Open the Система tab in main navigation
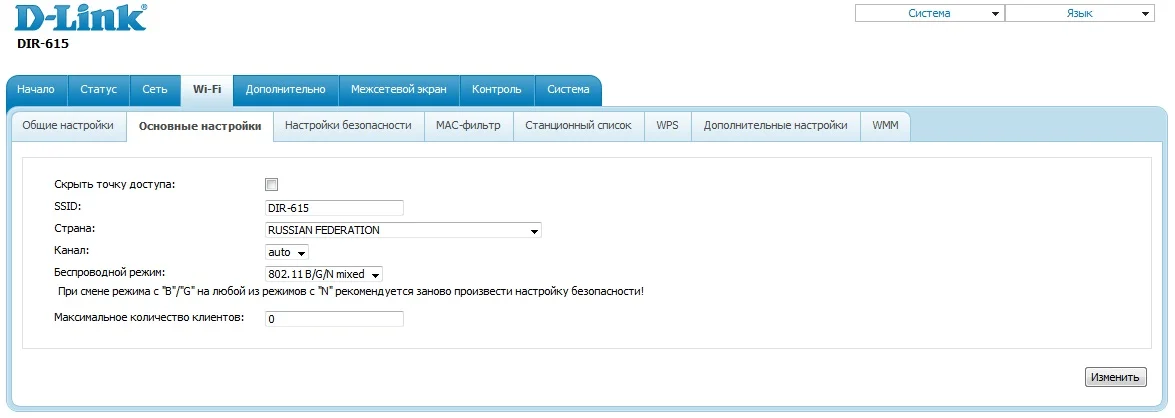Image resolution: width=1175 pixels, height=418 pixels. pyautogui.click(x=568, y=90)
